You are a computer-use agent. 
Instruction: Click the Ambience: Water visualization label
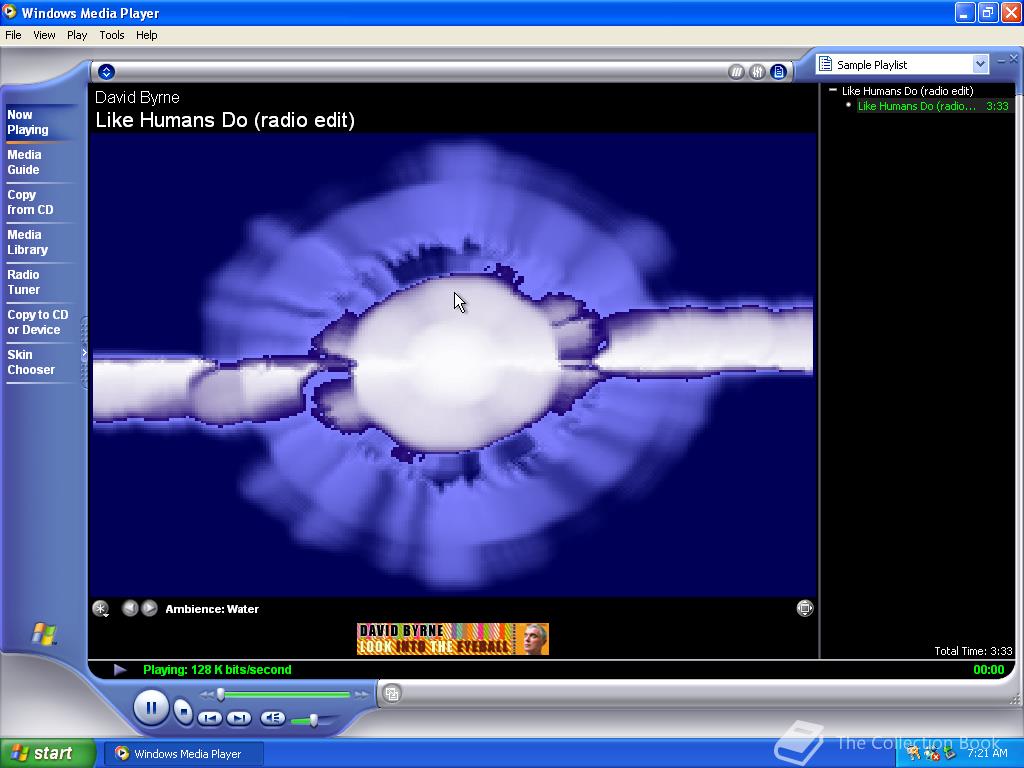[212, 609]
